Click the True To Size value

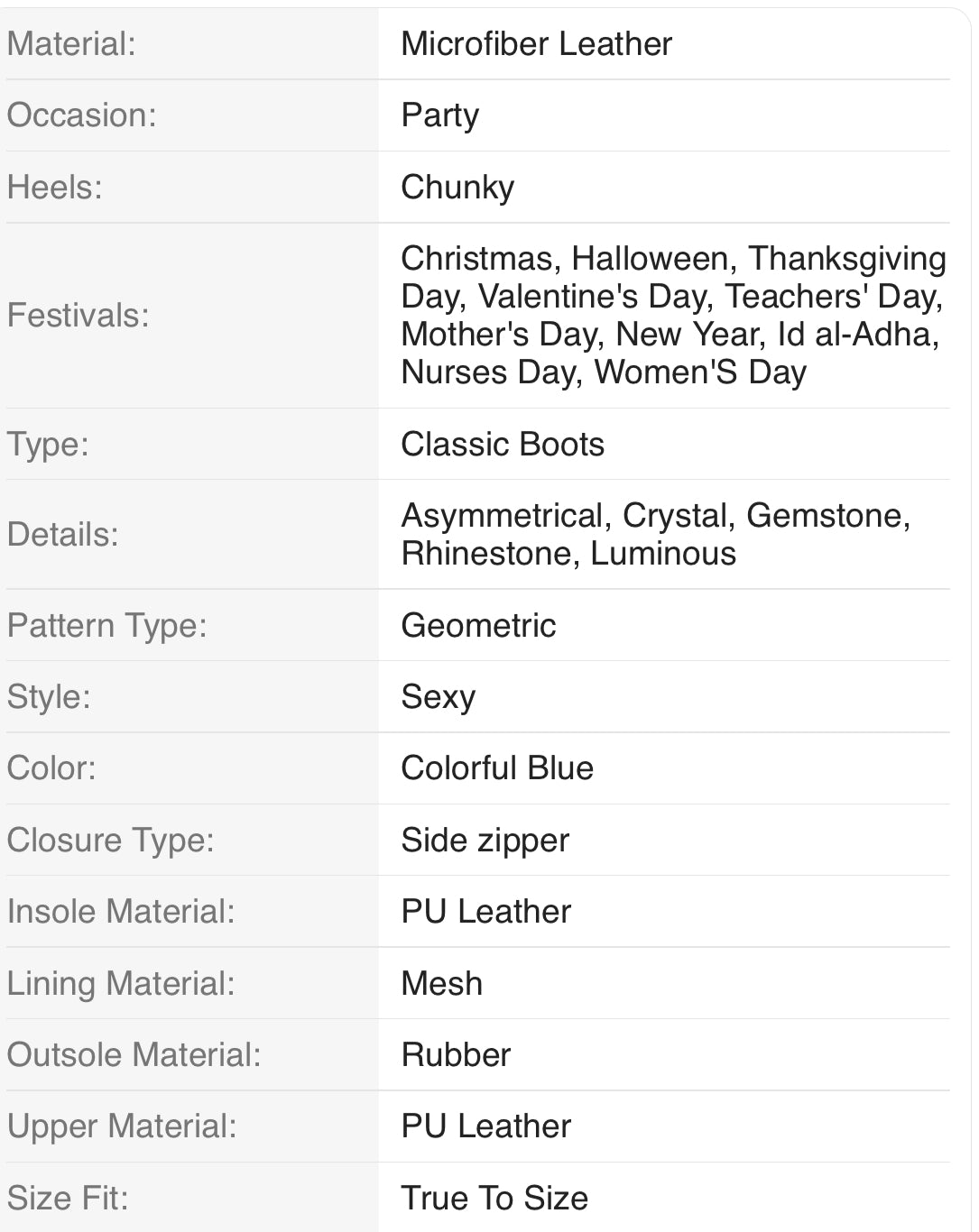tap(494, 1198)
